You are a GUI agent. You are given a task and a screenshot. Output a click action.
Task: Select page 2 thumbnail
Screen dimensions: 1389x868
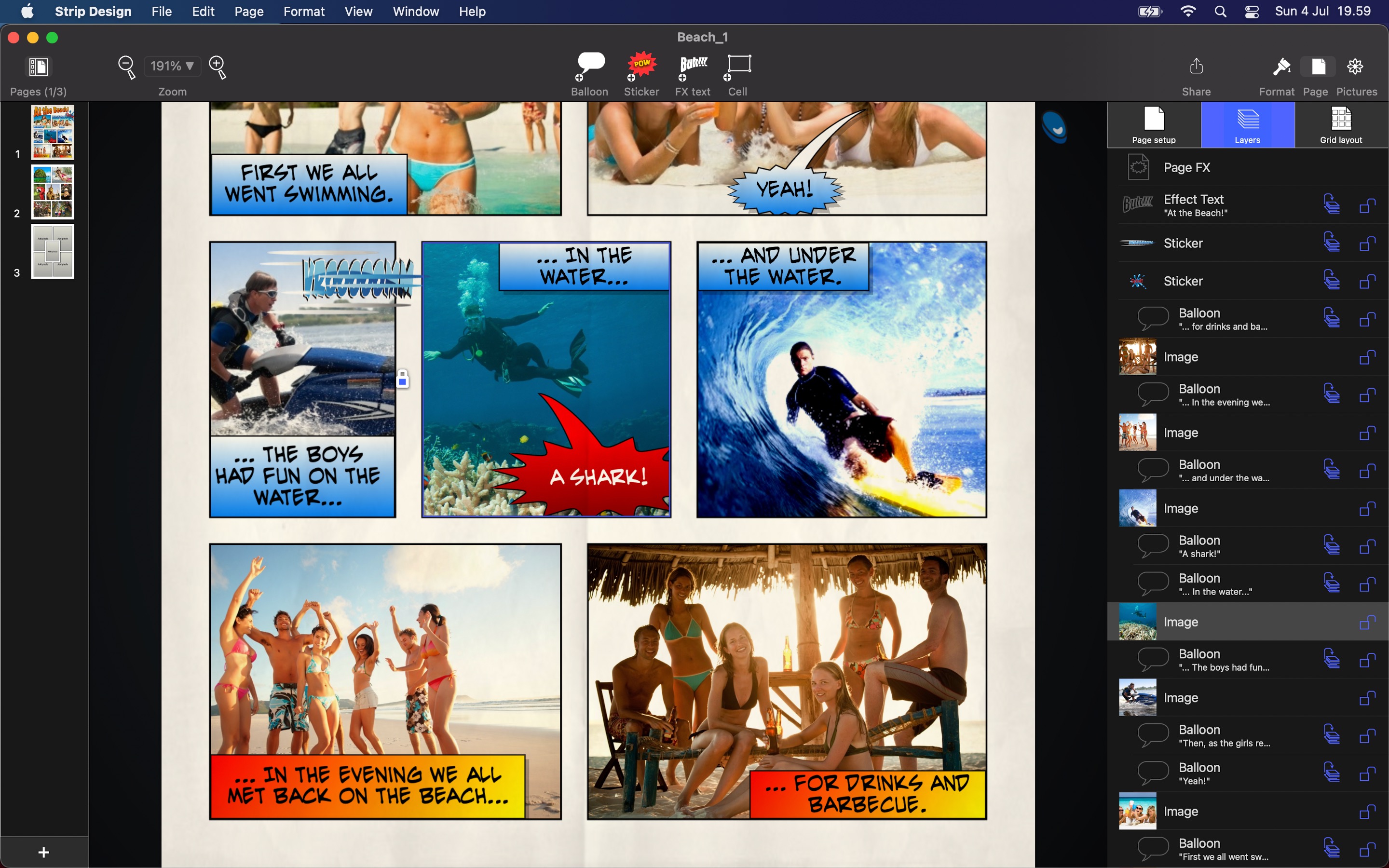click(x=52, y=192)
